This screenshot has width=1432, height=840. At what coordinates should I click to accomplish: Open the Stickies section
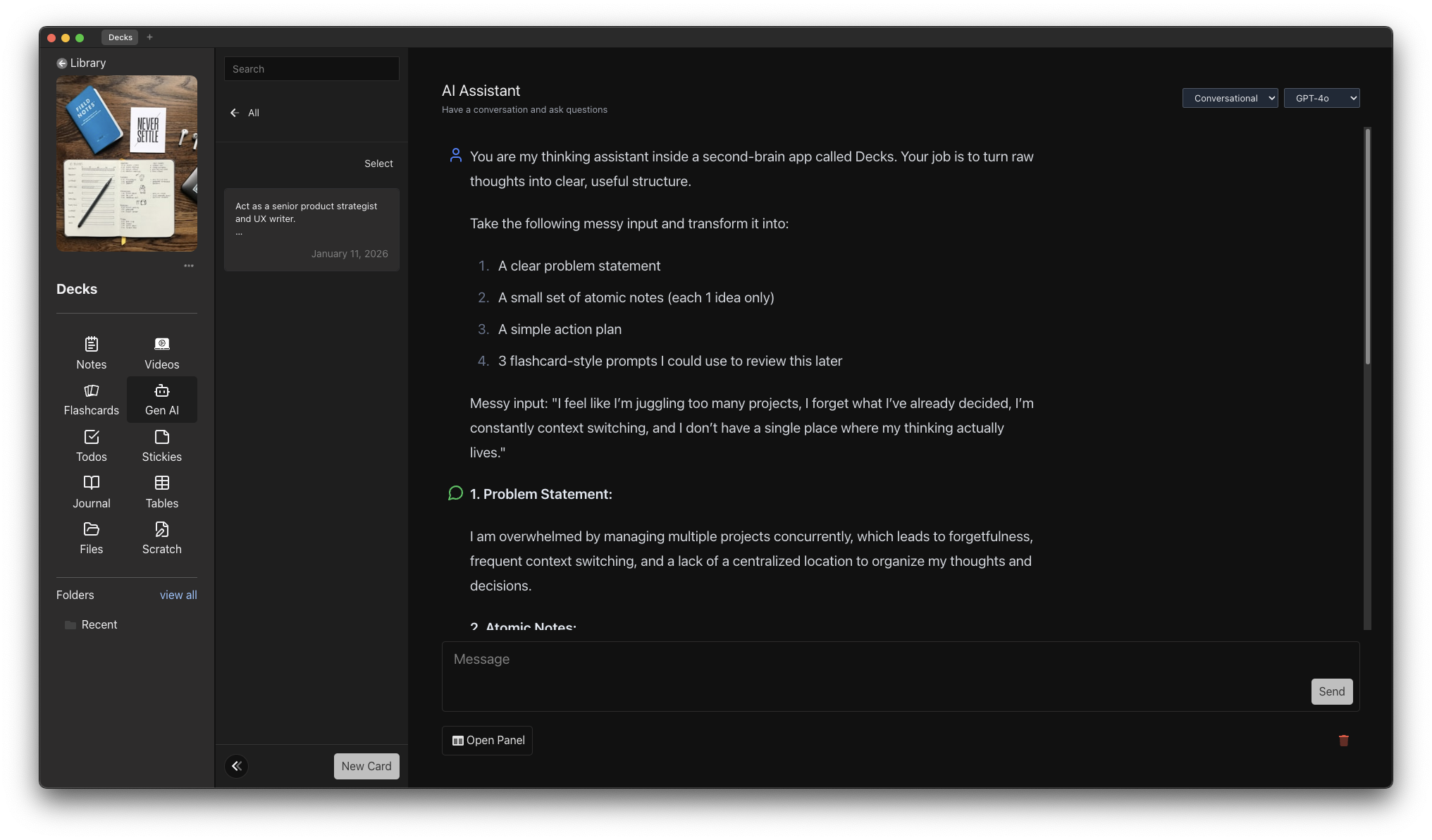coord(161,445)
